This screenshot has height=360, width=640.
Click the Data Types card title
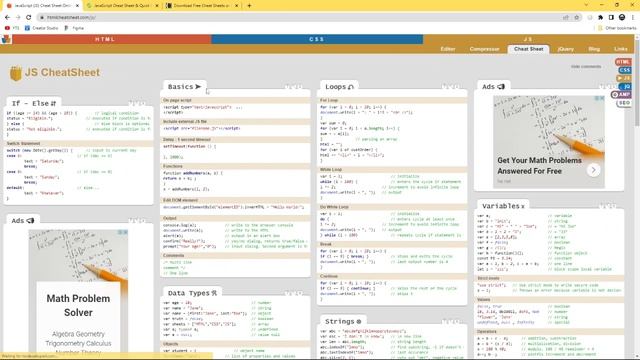[192, 293]
